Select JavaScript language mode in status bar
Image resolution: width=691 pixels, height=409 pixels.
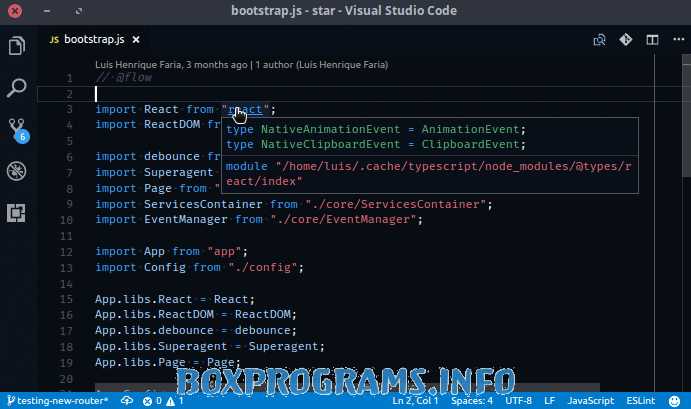click(x=590, y=400)
